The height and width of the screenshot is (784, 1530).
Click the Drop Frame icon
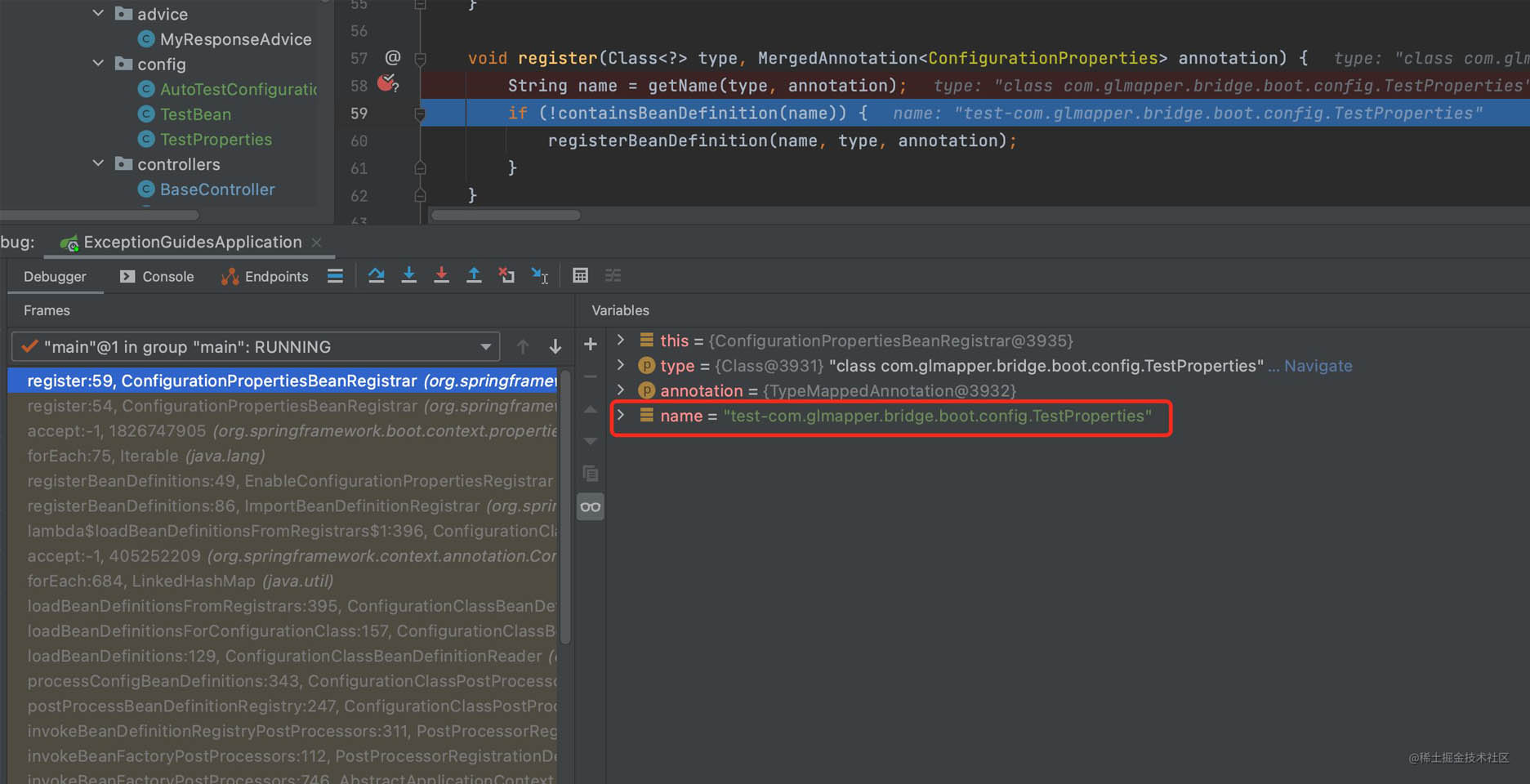tap(506, 276)
